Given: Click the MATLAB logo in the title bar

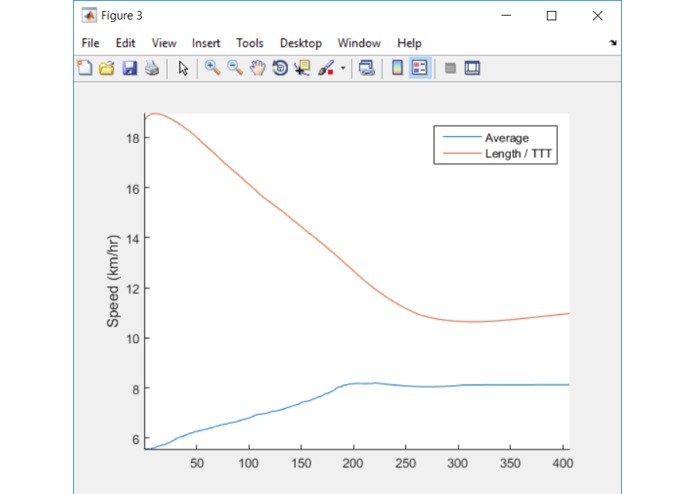Looking at the screenshot, I should tap(89, 16).
